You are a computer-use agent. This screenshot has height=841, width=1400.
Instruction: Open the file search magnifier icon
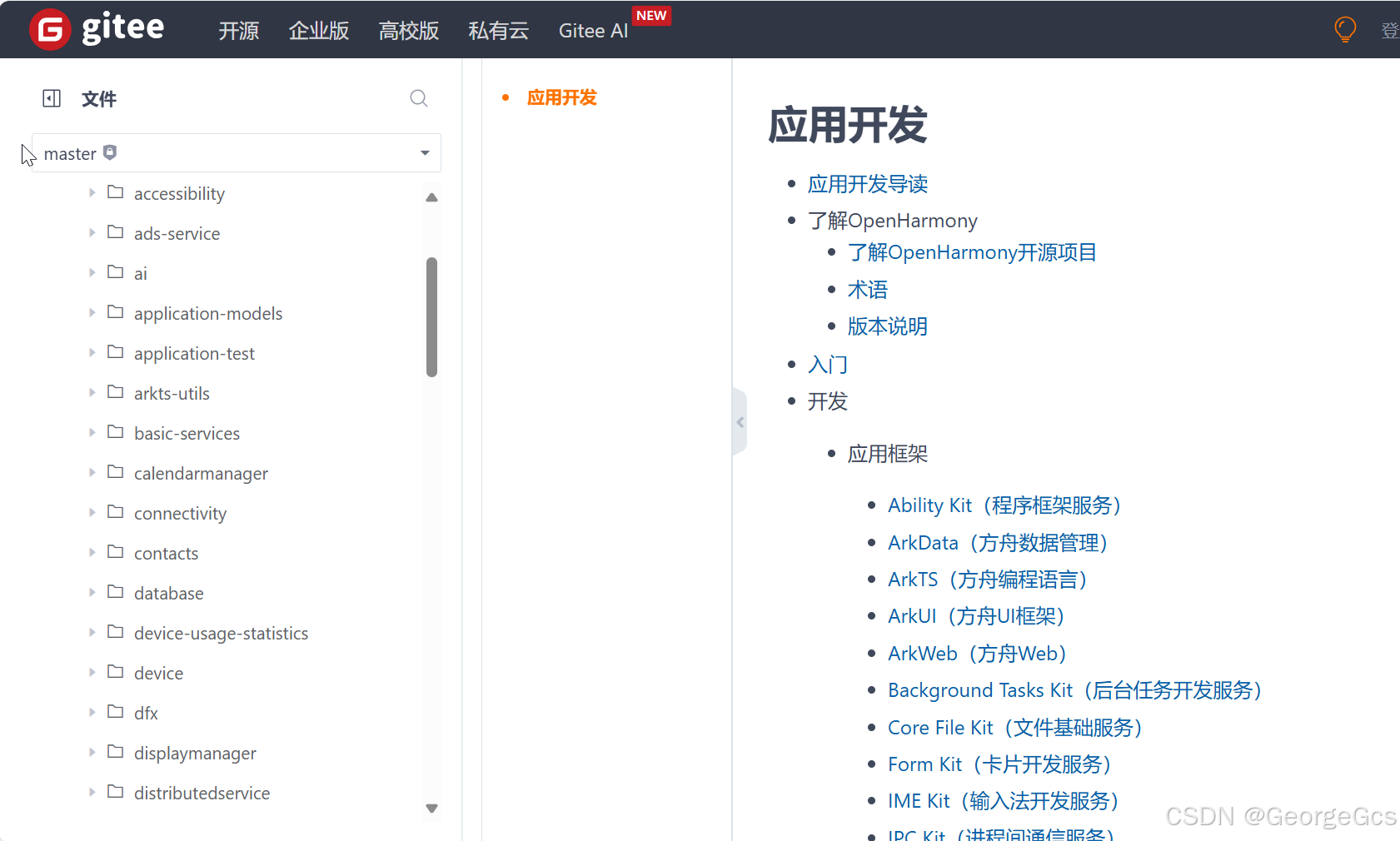tap(419, 98)
